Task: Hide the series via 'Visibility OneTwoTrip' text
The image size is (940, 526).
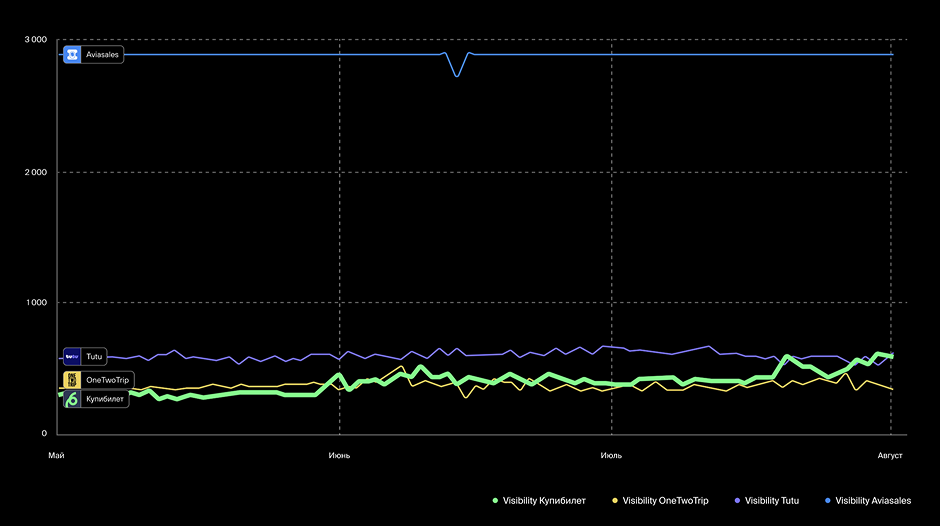Action: click(665, 500)
